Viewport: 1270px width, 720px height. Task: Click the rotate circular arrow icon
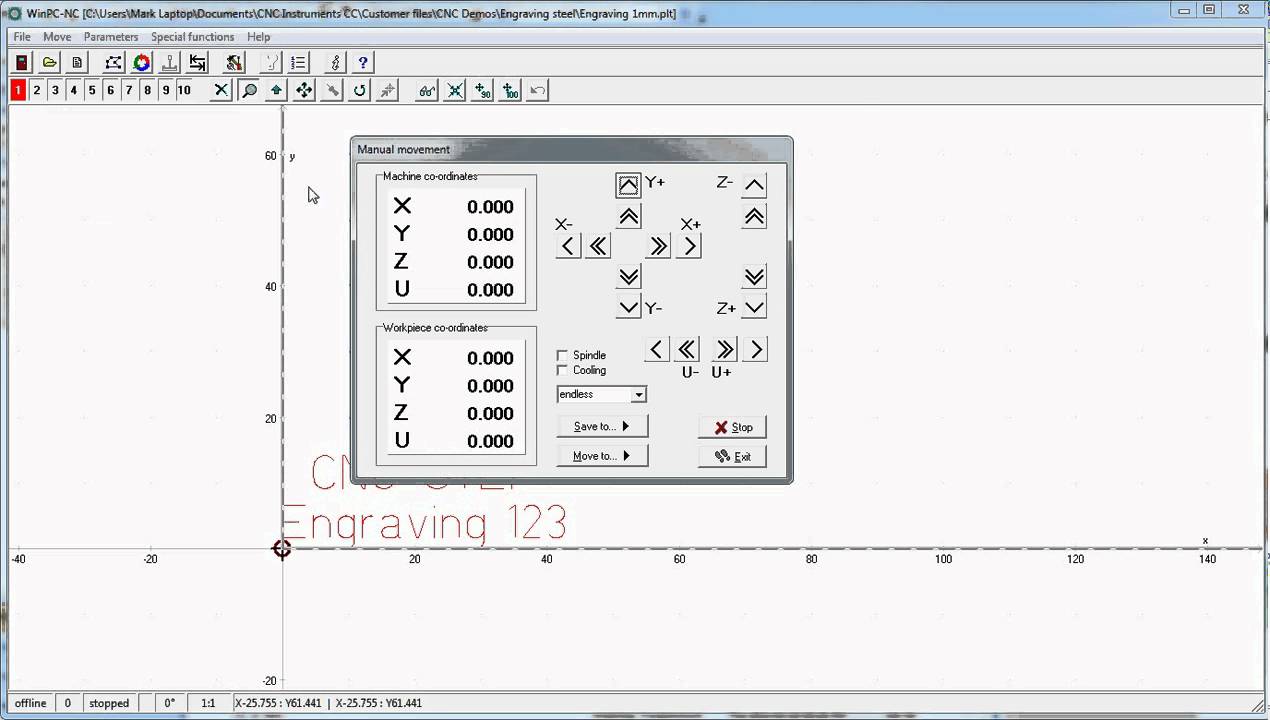coord(360,90)
